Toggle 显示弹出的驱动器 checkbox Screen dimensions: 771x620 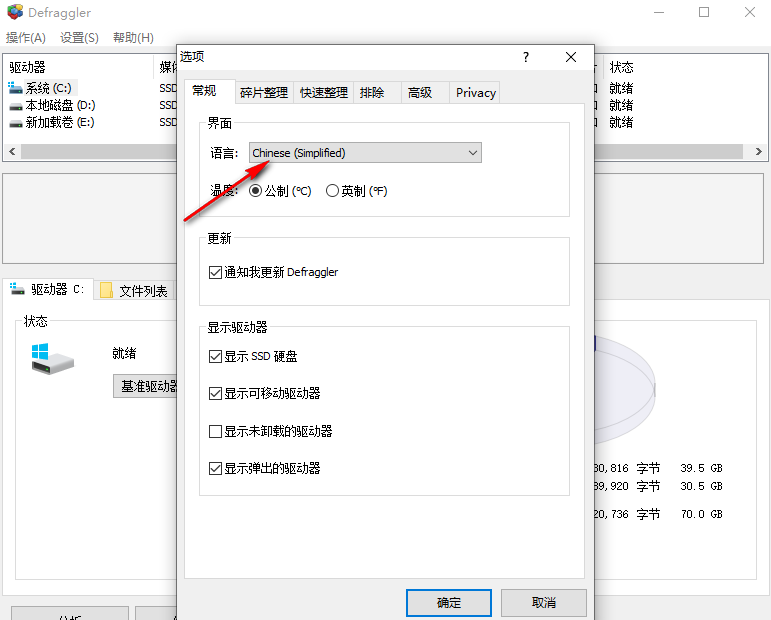coord(215,468)
